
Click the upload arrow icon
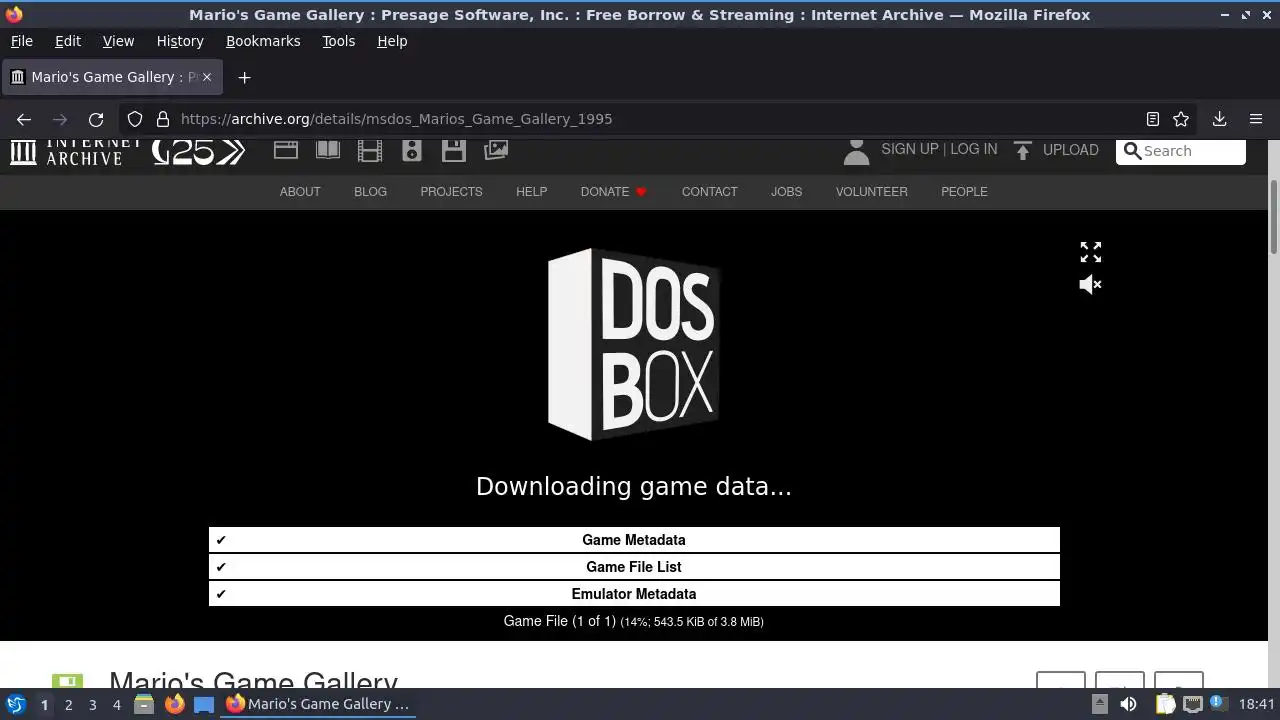click(1022, 150)
